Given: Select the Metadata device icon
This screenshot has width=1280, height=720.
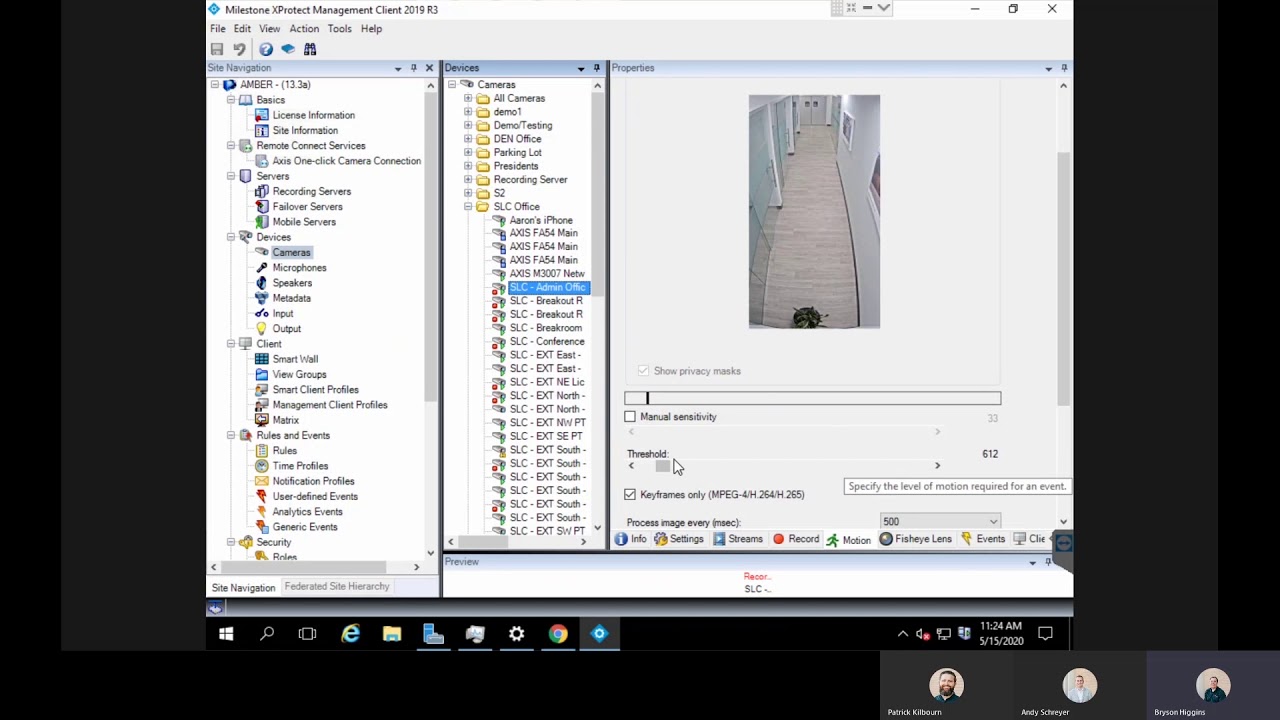Looking at the screenshot, I should point(262,298).
